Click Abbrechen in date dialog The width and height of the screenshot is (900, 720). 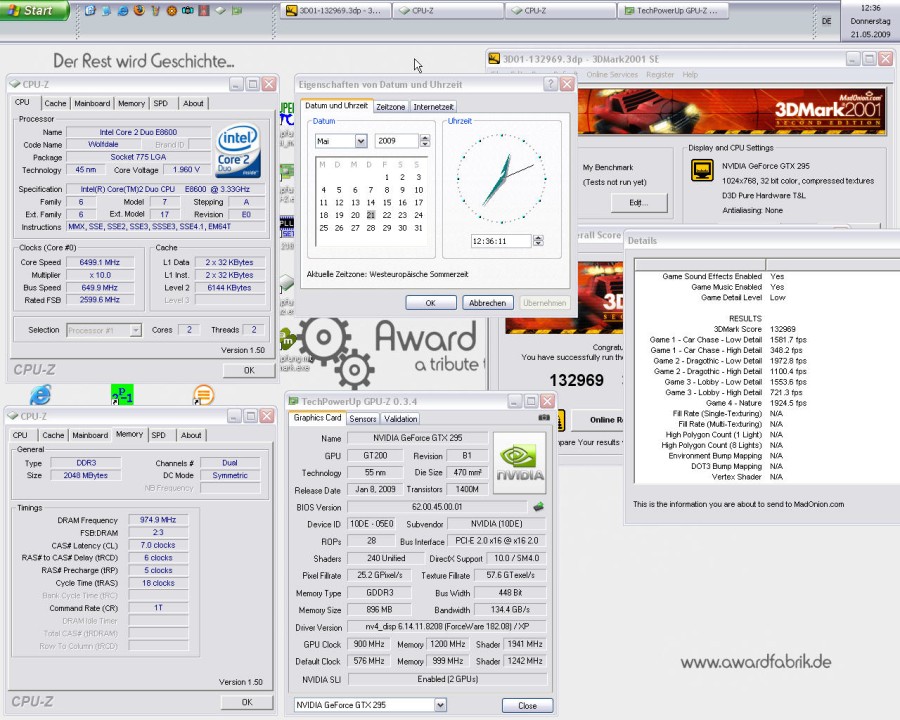pos(487,303)
